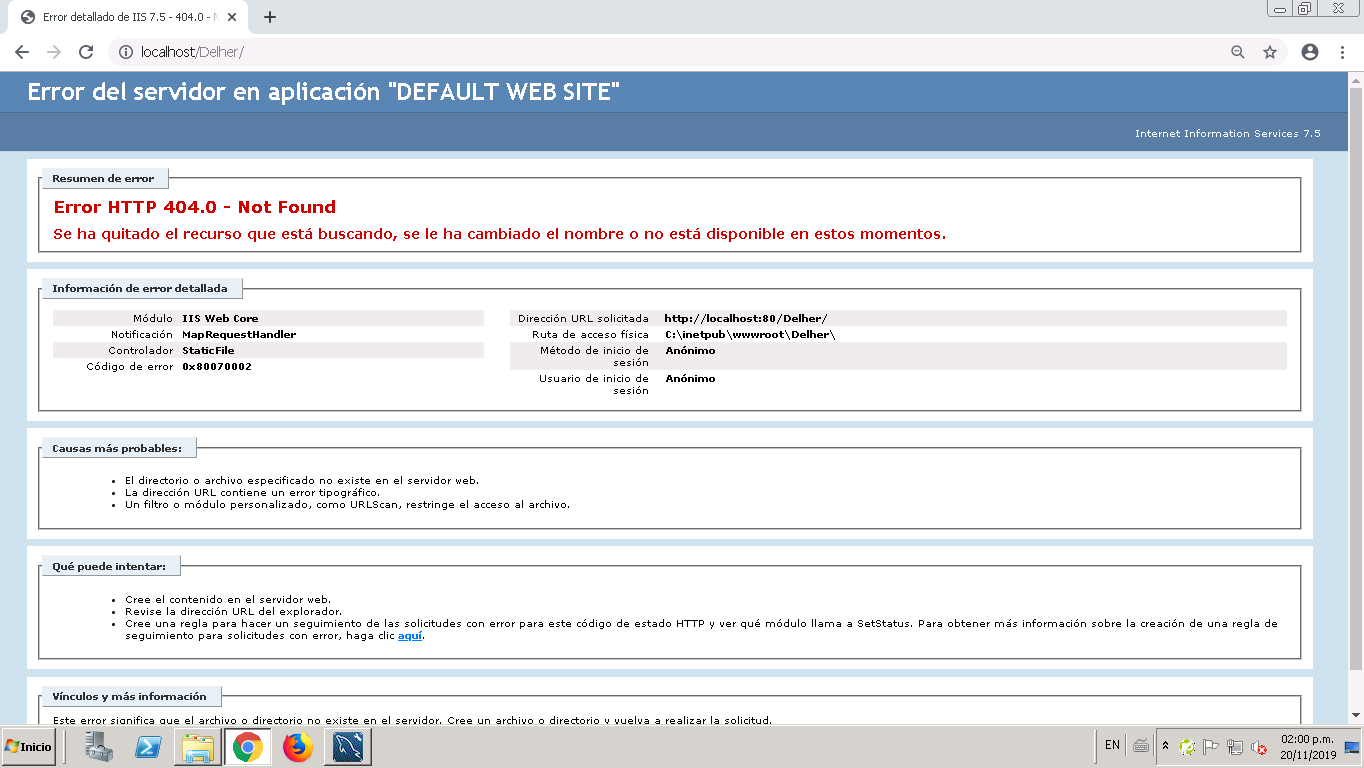1364x768 pixels.
Task: Open the zoom magnifier icon in address bar
Action: pyautogui.click(x=1238, y=52)
